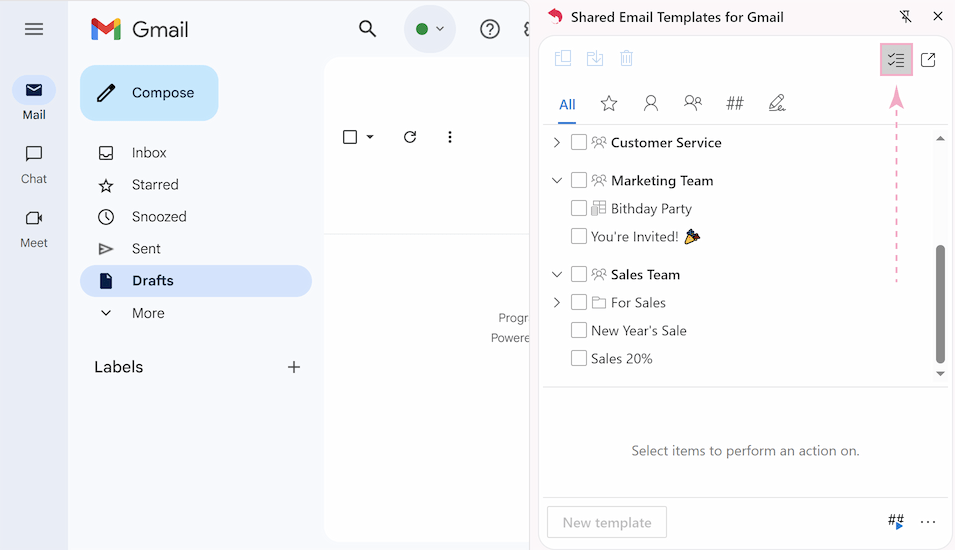Image resolution: width=955 pixels, height=550 pixels.
Task: Check the Marketing Team checkbox
Action: coord(579,180)
